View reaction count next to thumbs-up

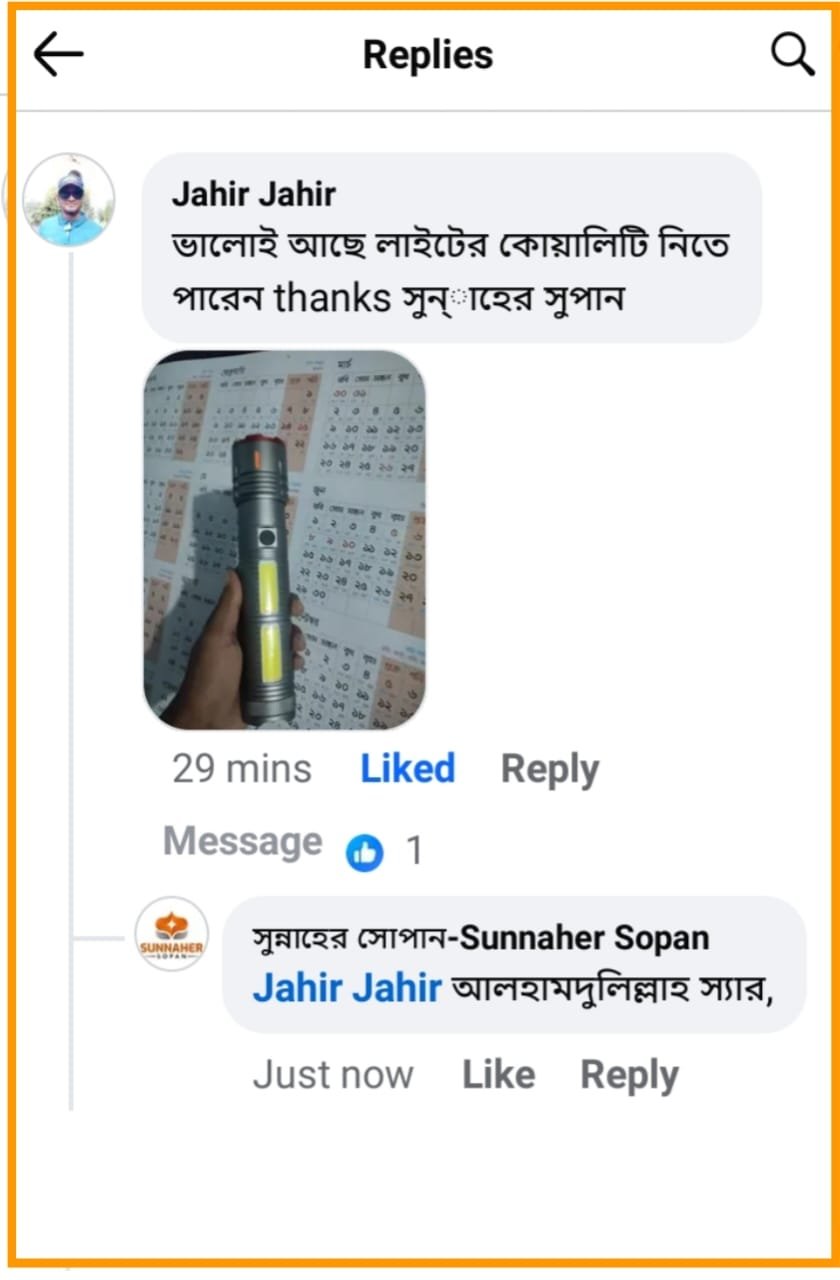click(414, 852)
